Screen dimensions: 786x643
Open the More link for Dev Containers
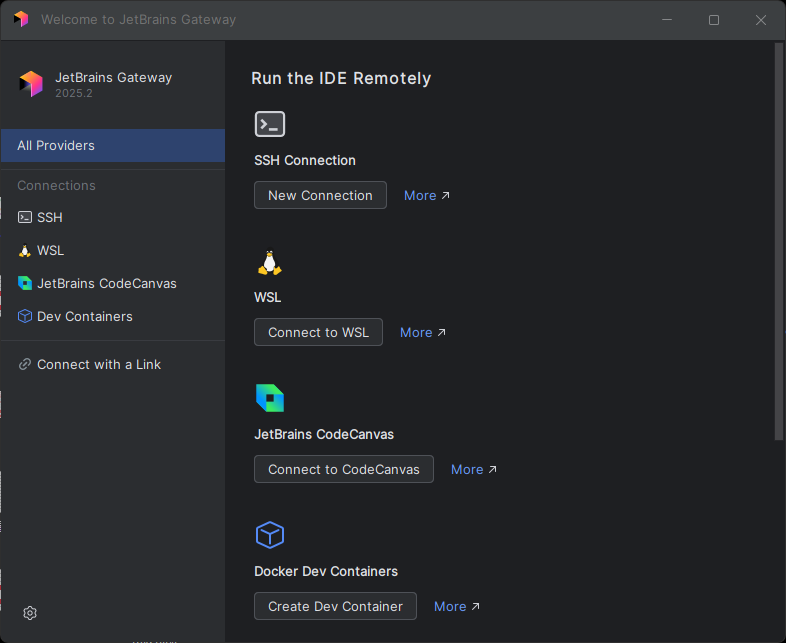click(457, 606)
